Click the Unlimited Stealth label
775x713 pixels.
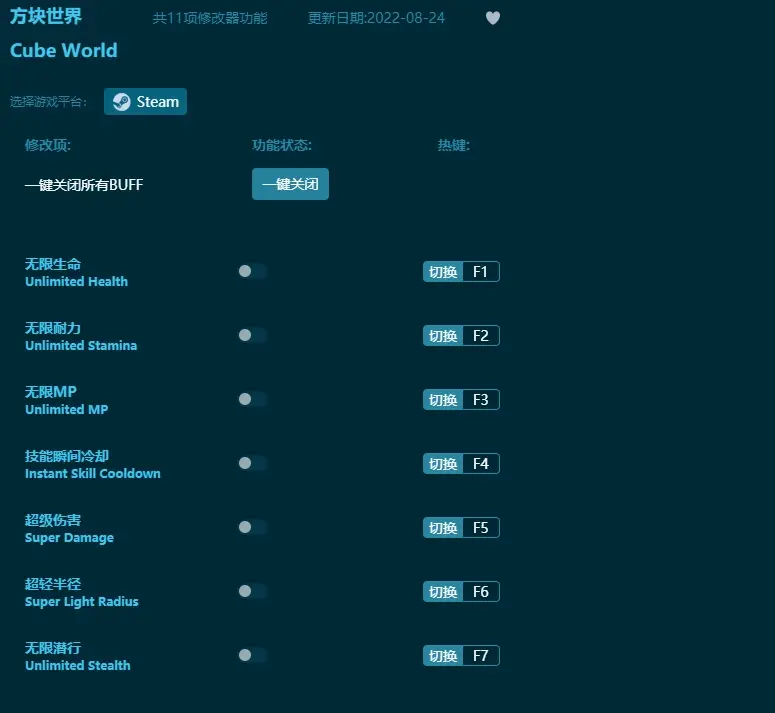pyautogui.click(x=78, y=665)
